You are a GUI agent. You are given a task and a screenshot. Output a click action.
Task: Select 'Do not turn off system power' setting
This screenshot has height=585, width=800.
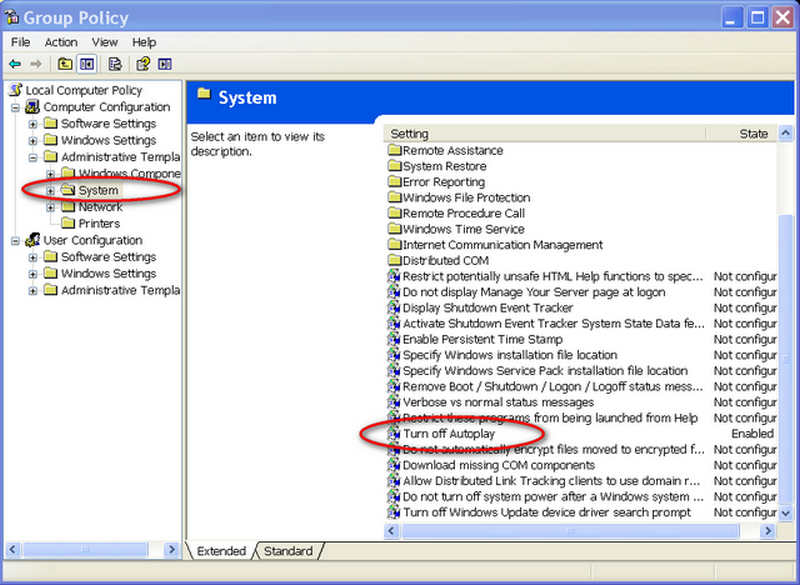tap(553, 497)
